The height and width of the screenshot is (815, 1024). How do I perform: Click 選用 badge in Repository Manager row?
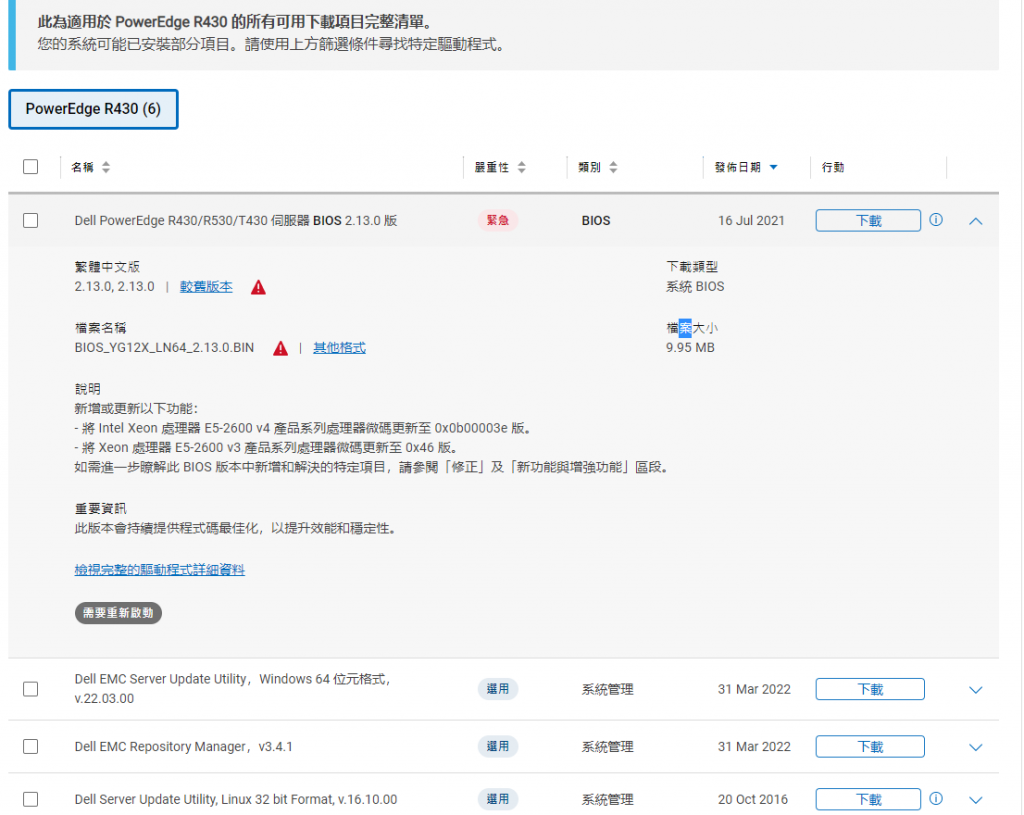click(498, 746)
